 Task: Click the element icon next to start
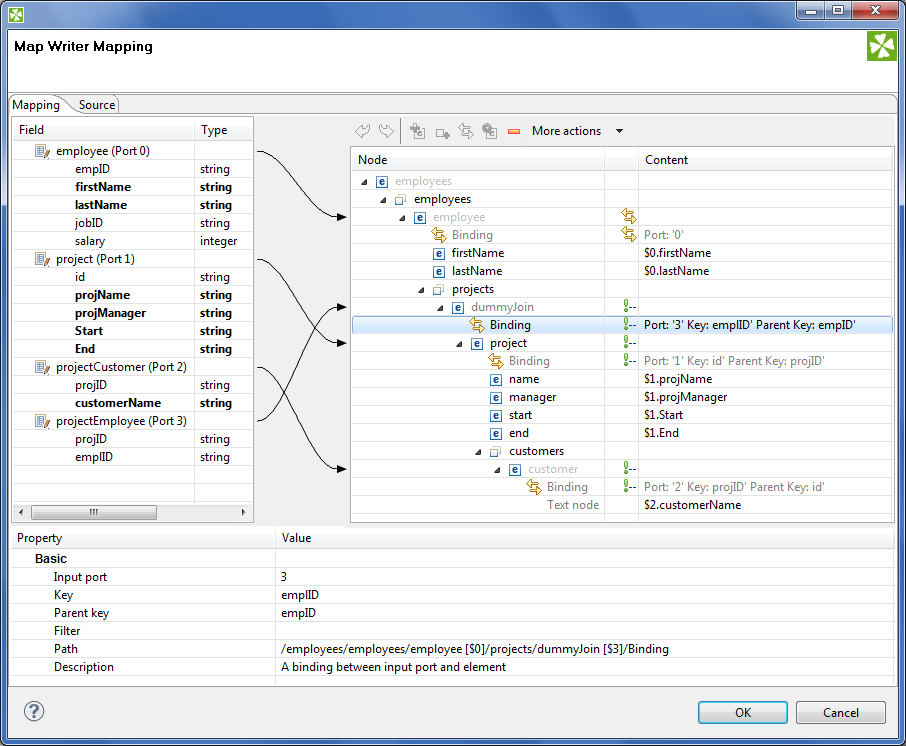[x=496, y=415]
